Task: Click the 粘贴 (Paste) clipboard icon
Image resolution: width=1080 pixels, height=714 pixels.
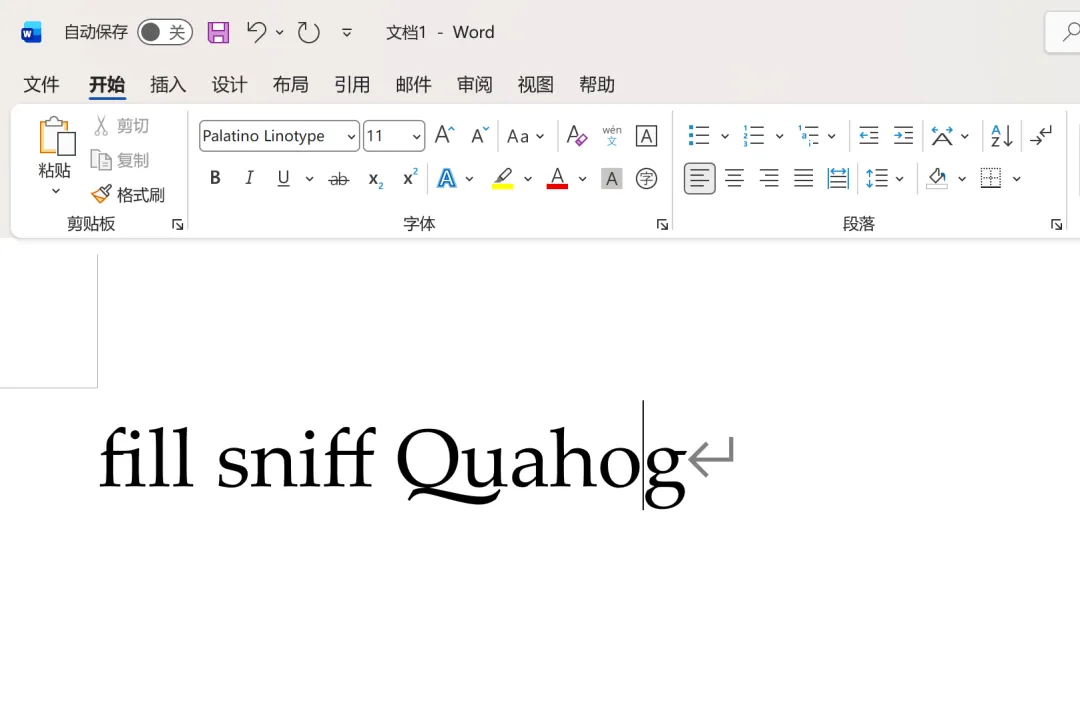Action: tap(56, 136)
